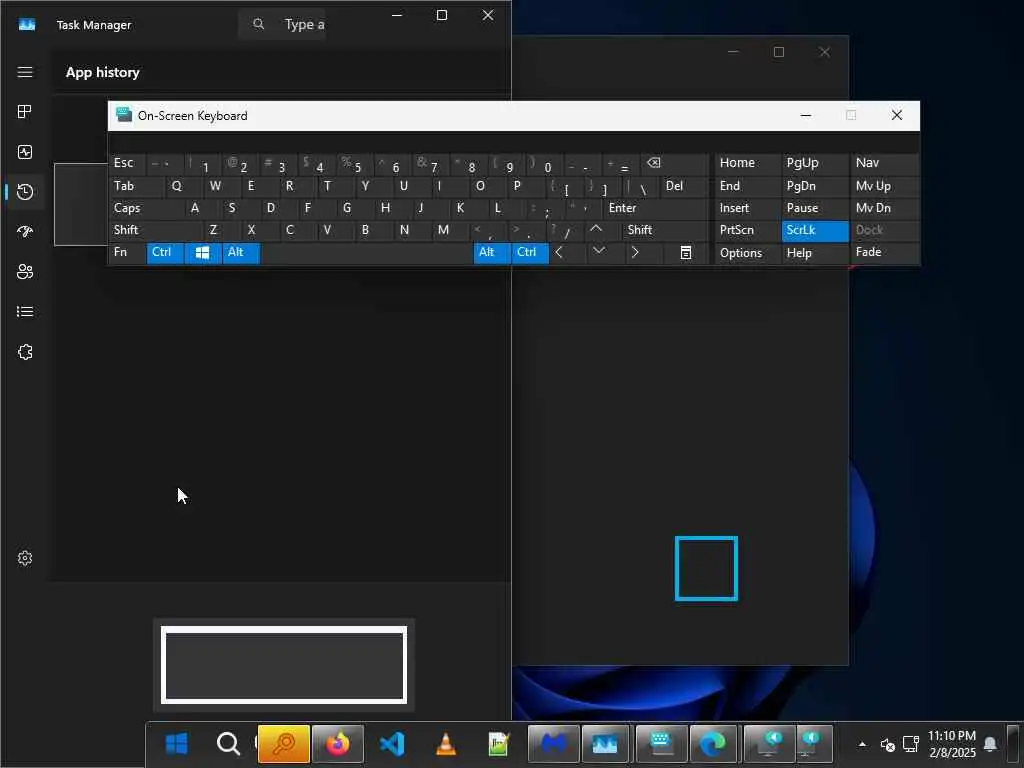Open the notification bell in tray
The width and height of the screenshot is (1024, 768).
[x=990, y=744]
